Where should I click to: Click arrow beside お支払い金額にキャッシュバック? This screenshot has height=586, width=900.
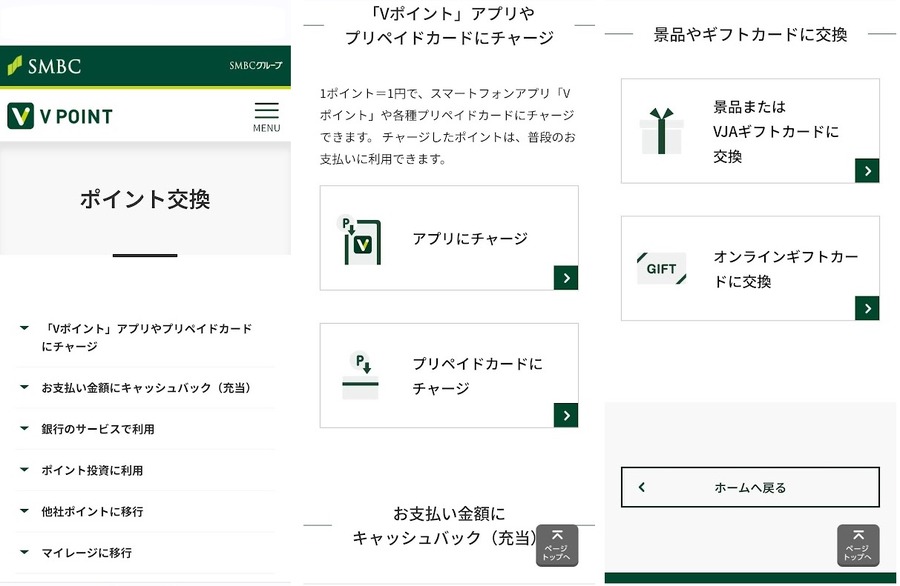point(24,387)
